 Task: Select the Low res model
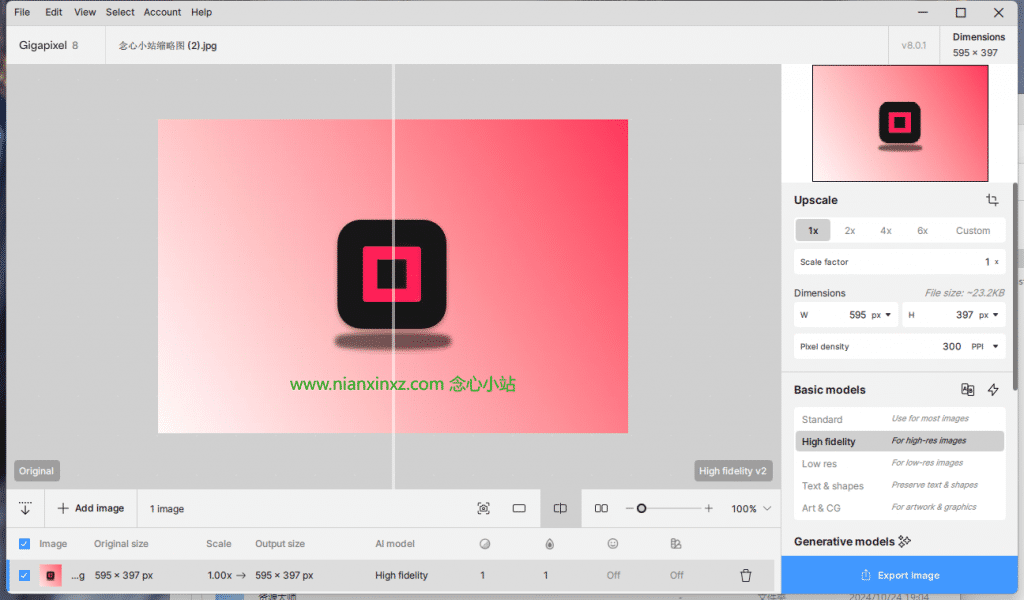pyautogui.click(x=899, y=464)
